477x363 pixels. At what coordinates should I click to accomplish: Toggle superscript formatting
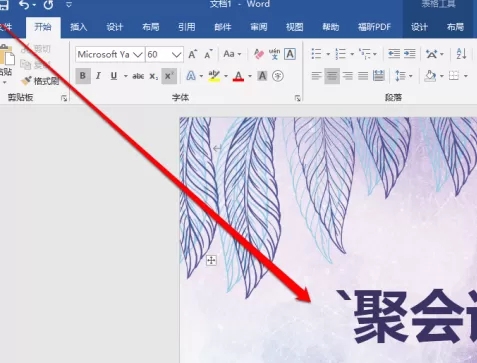tap(169, 76)
